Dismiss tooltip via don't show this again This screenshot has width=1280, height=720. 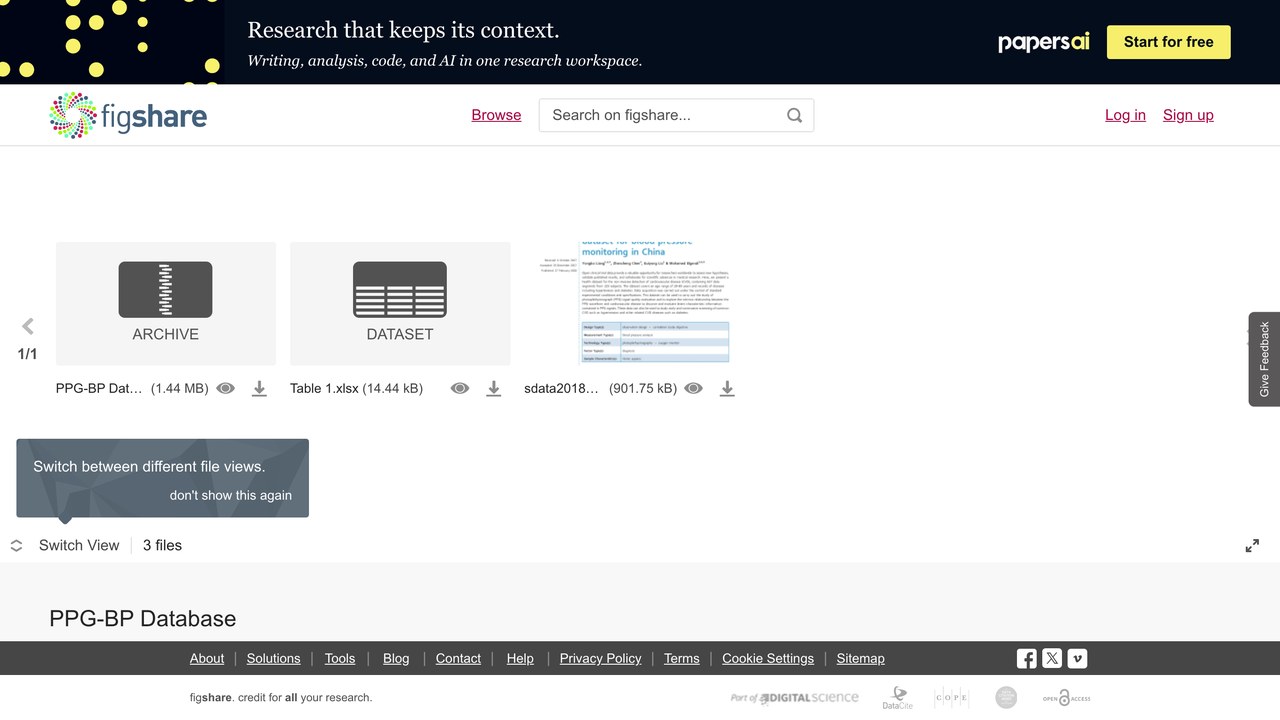(231, 495)
